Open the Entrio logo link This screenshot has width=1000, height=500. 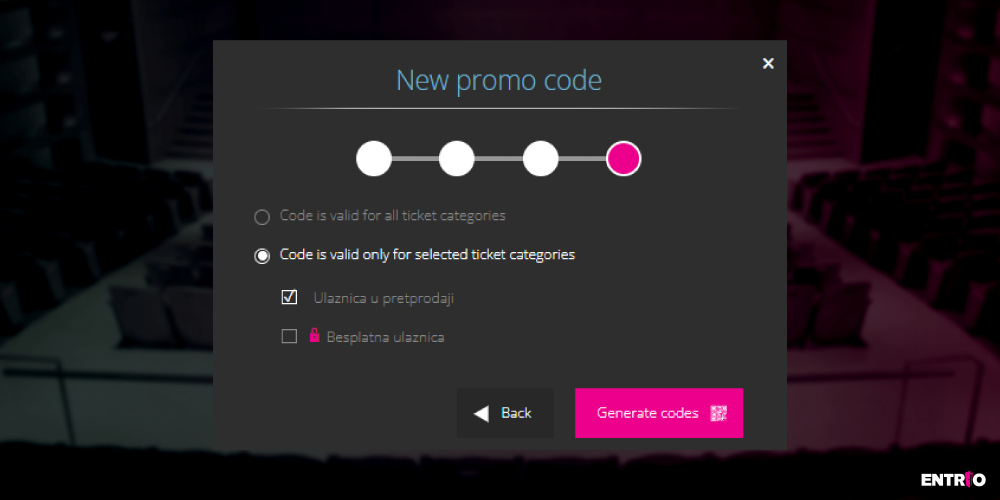(x=953, y=479)
